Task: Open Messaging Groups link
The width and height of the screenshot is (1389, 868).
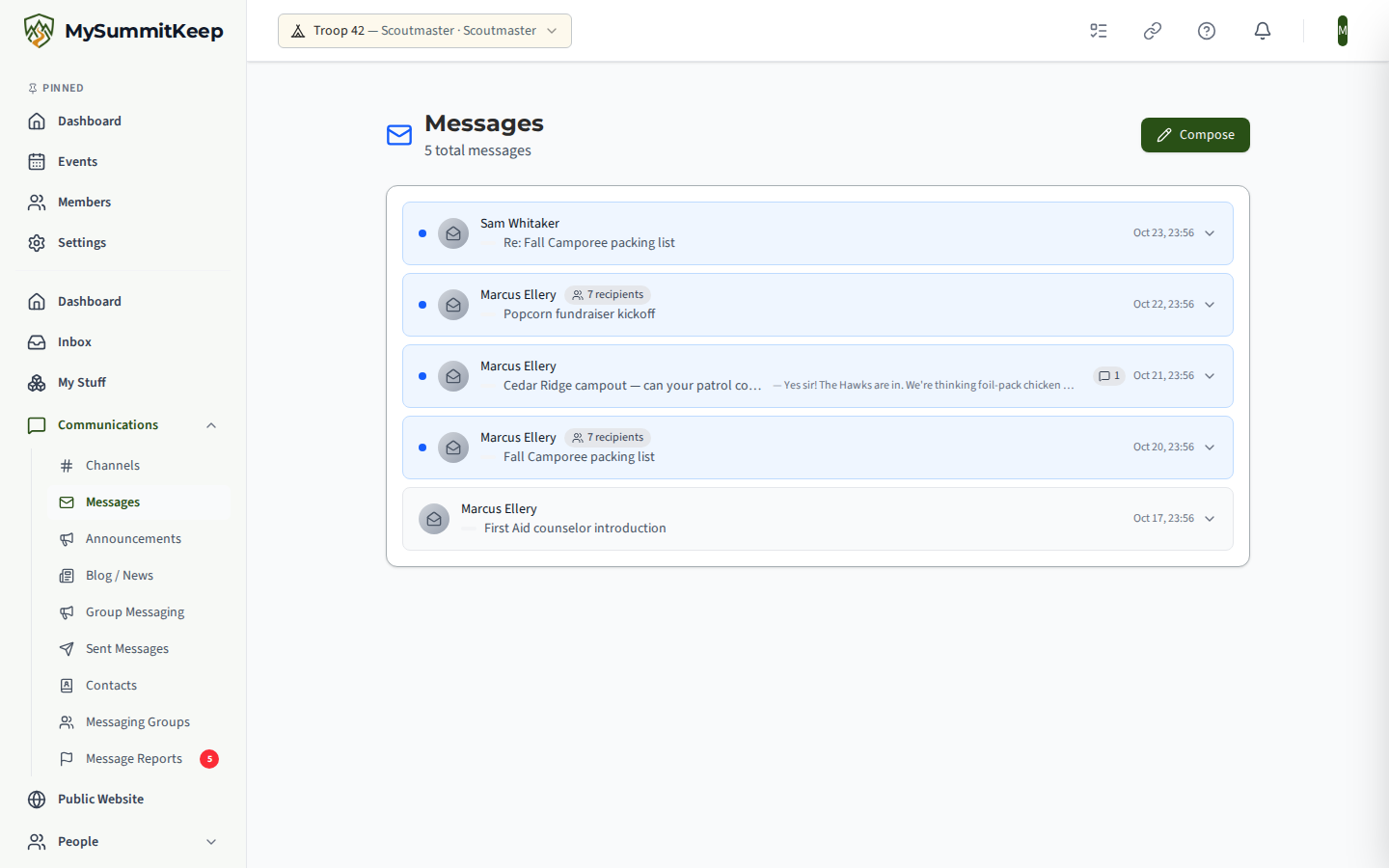Action: point(139,722)
